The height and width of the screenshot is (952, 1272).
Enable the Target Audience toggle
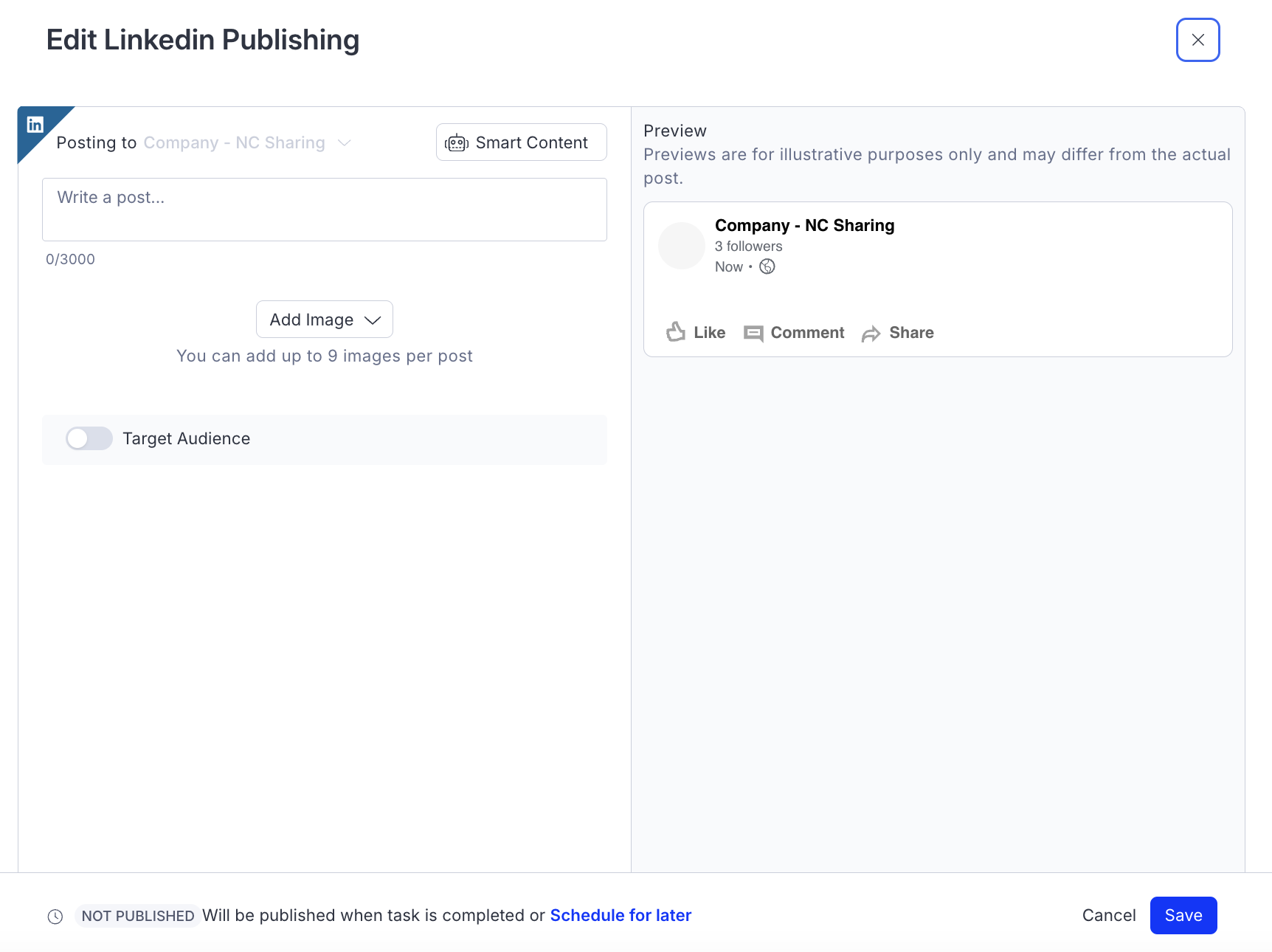[x=89, y=438]
